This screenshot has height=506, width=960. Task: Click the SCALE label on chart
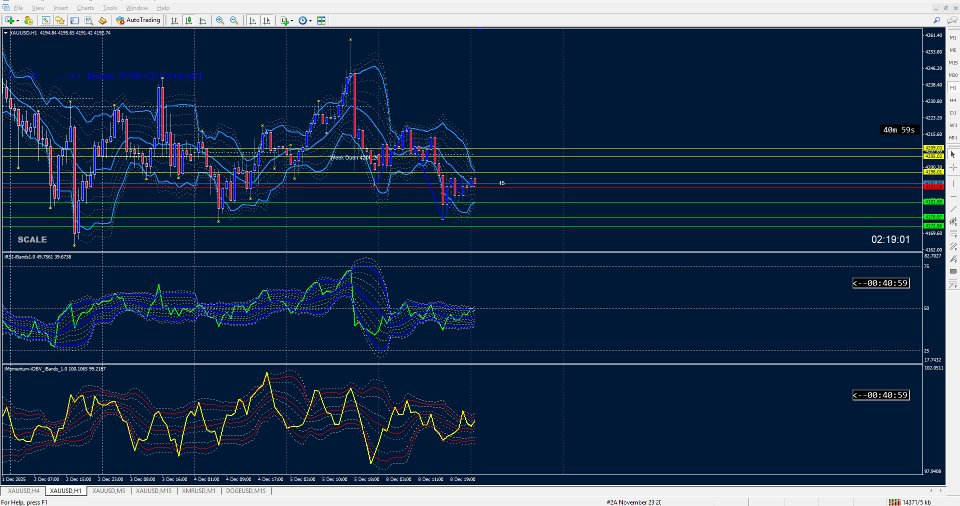(32, 240)
